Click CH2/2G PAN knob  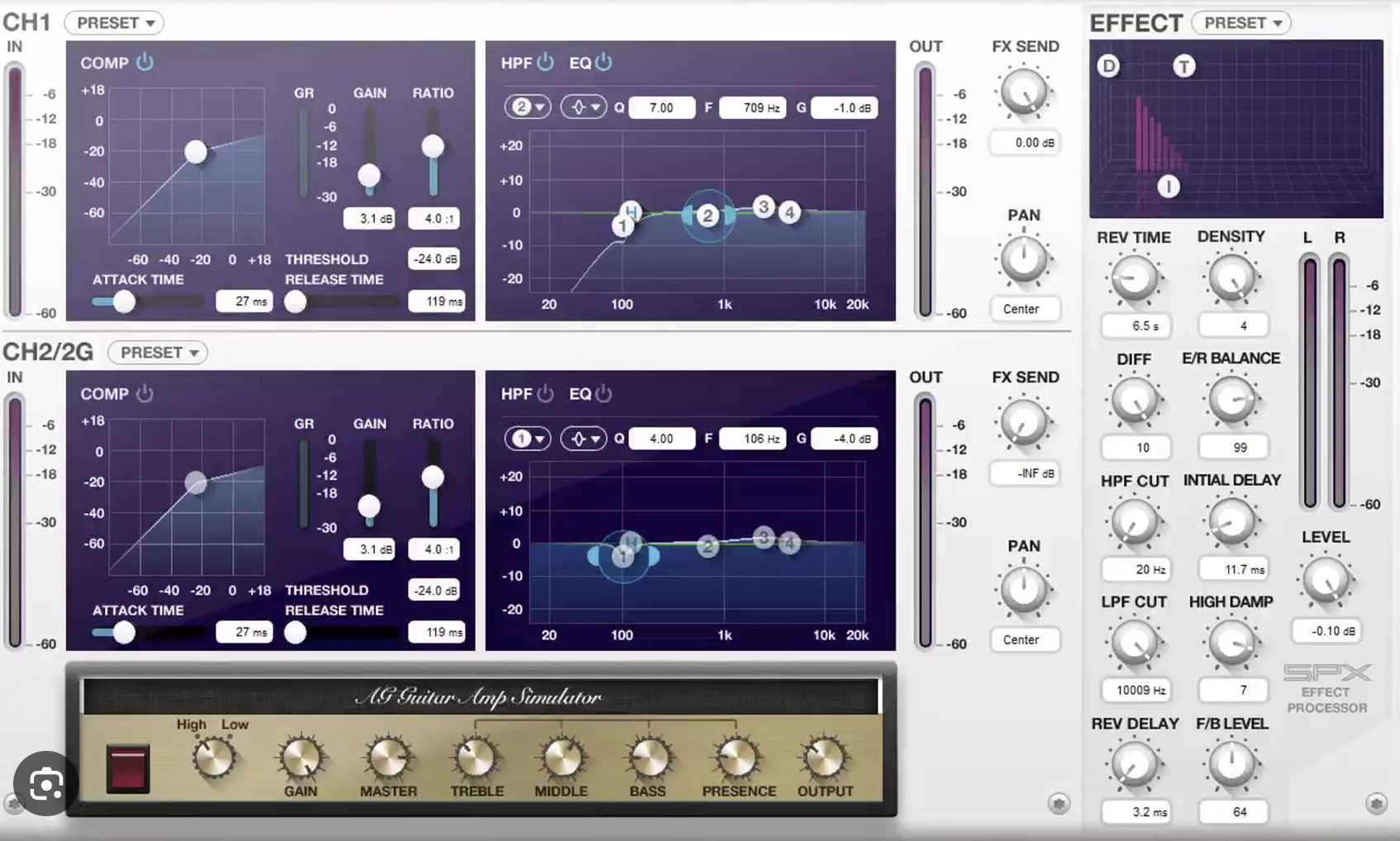point(1024,590)
